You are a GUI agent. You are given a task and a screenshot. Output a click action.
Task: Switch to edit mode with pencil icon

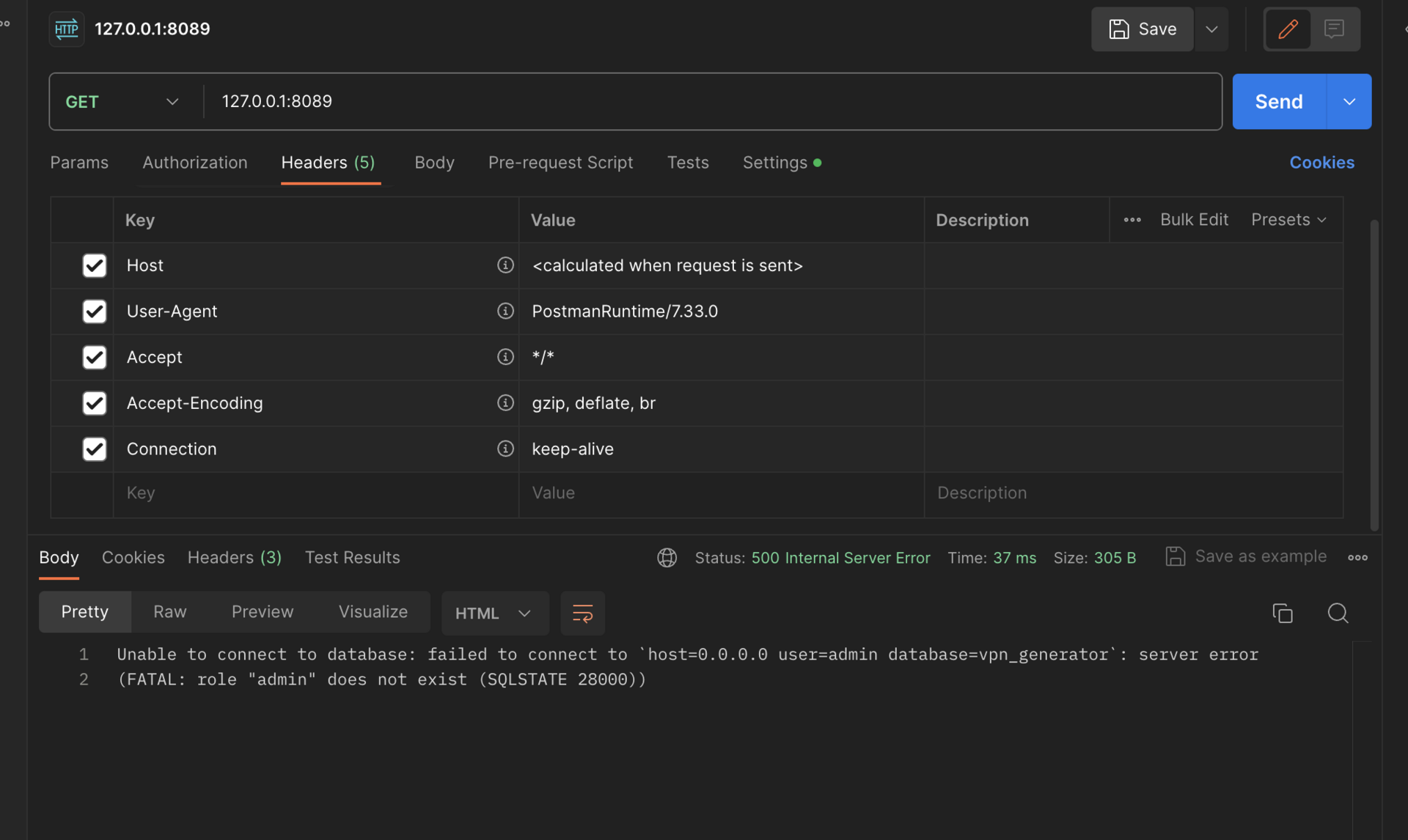[1288, 29]
